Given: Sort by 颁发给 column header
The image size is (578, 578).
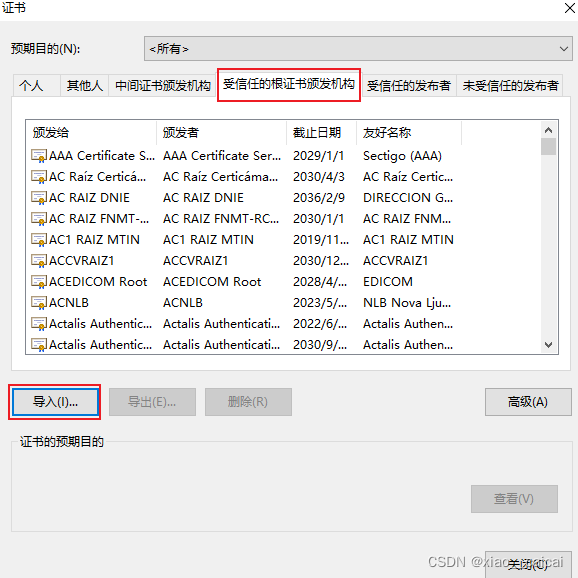Looking at the screenshot, I should pyautogui.click(x=91, y=133).
